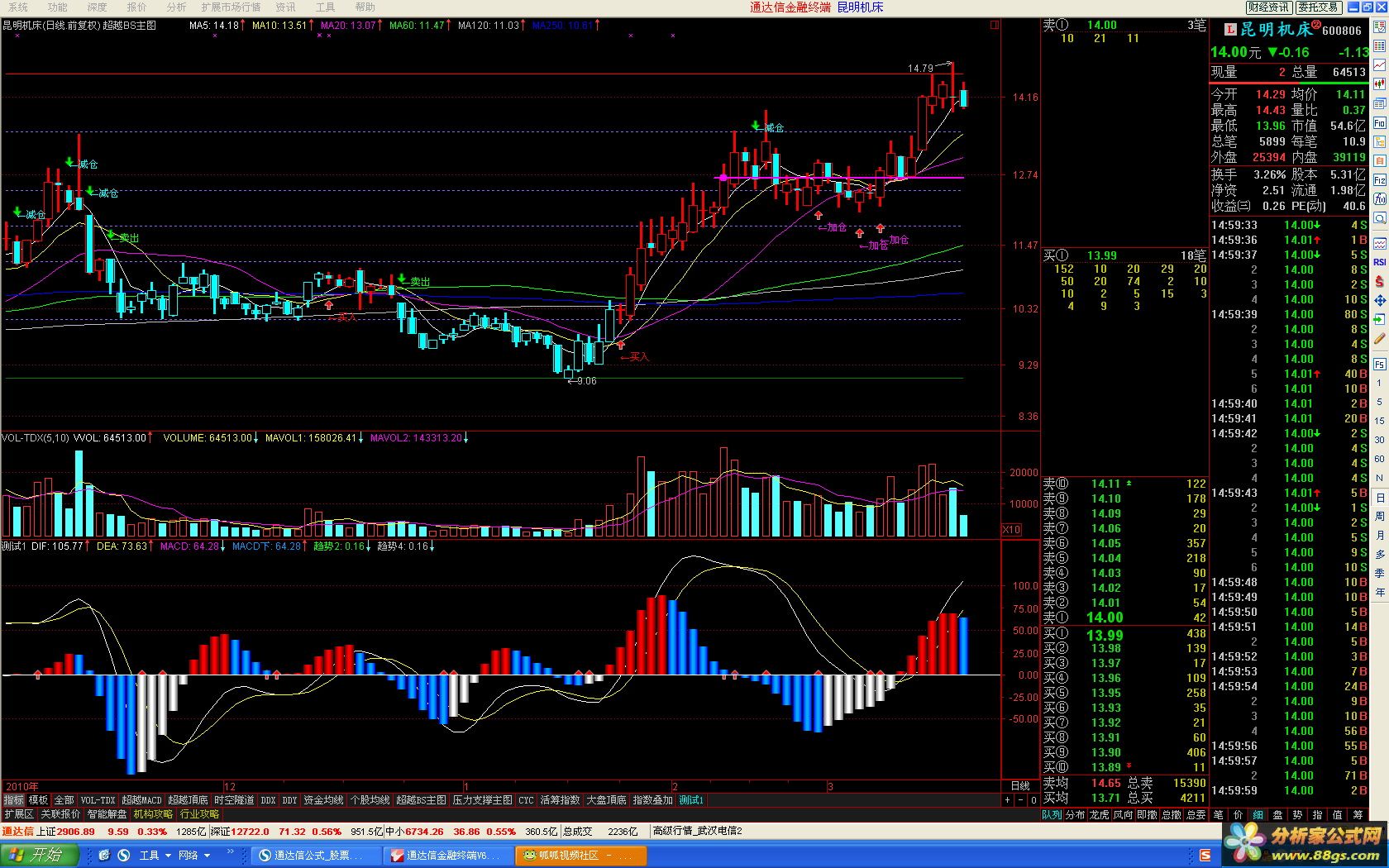Open the 智能解盘 button
The width and height of the screenshot is (1389, 868).
[107, 814]
